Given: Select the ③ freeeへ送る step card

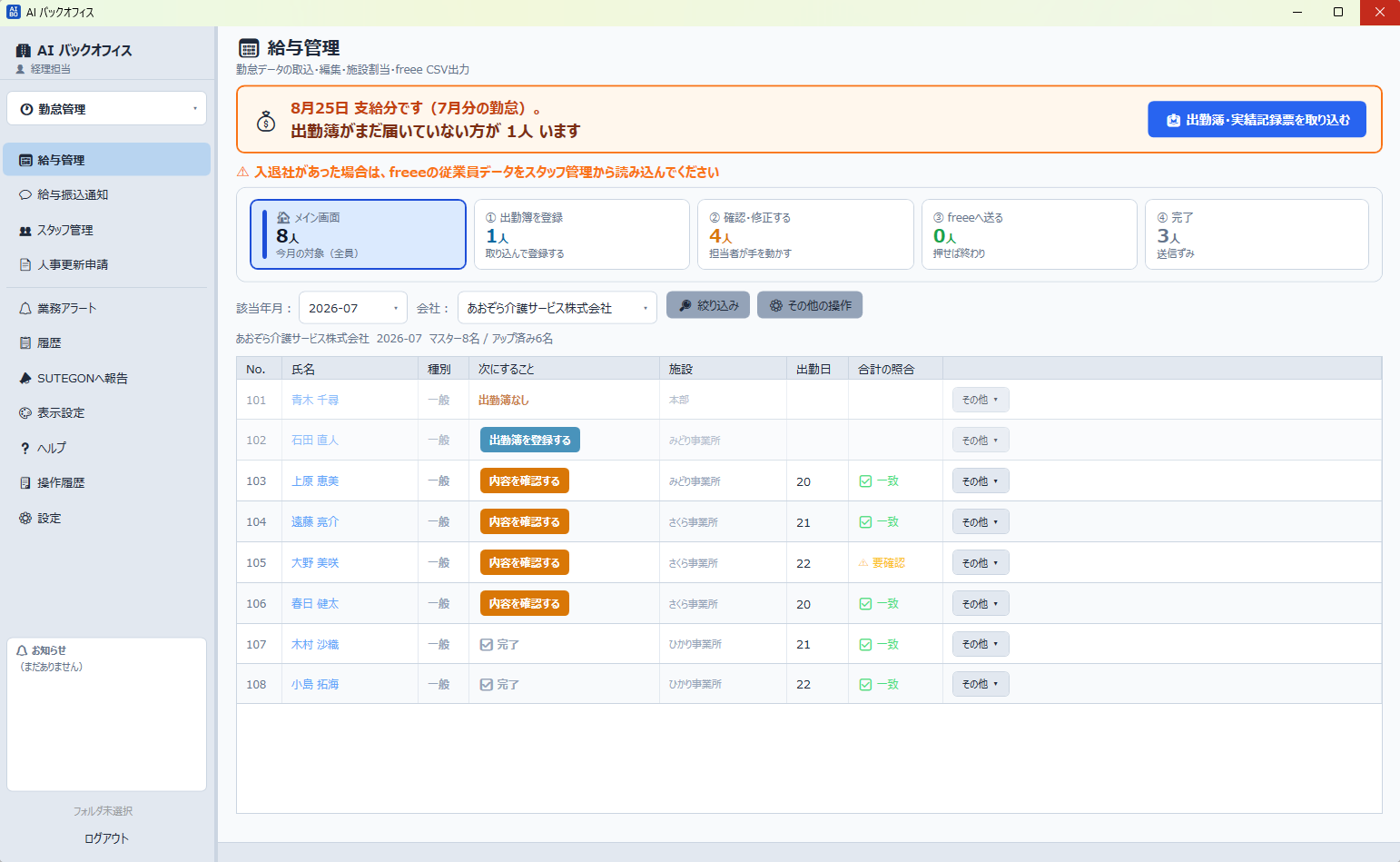Looking at the screenshot, I should pos(1030,234).
